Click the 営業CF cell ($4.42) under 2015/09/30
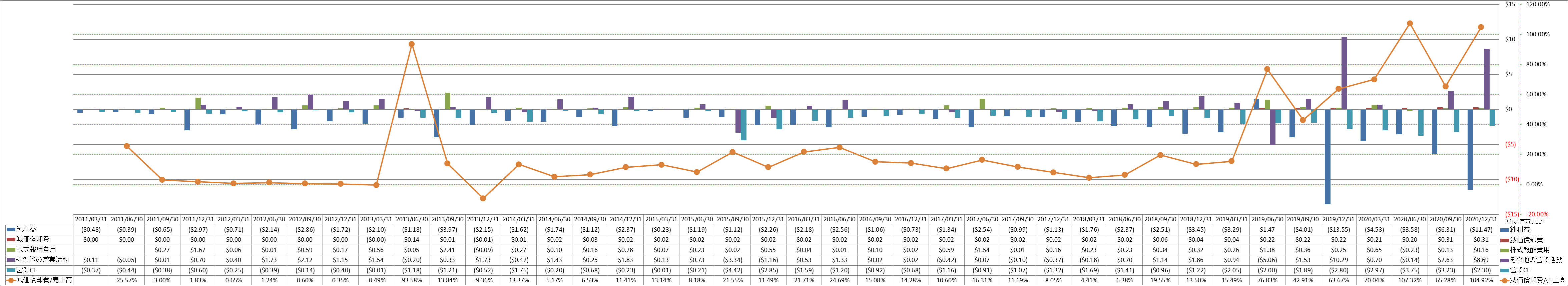The width and height of the screenshot is (1568, 286). 733,270
